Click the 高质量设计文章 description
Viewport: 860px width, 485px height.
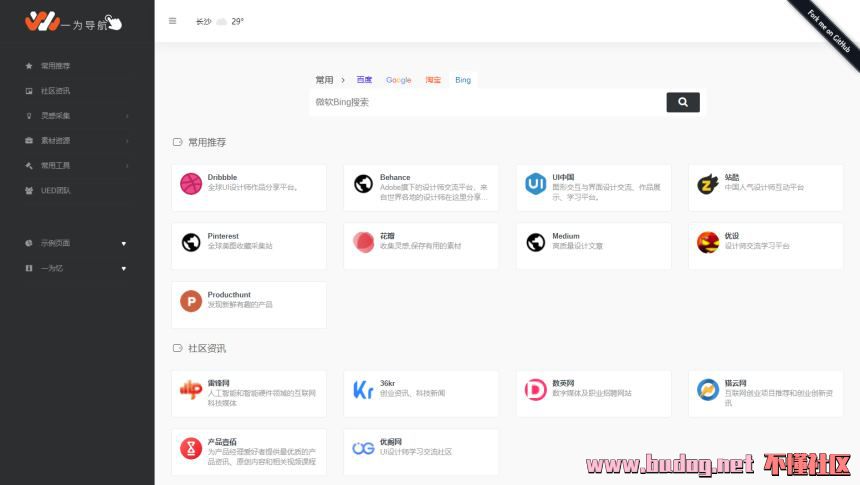pyautogui.click(x=578, y=246)
